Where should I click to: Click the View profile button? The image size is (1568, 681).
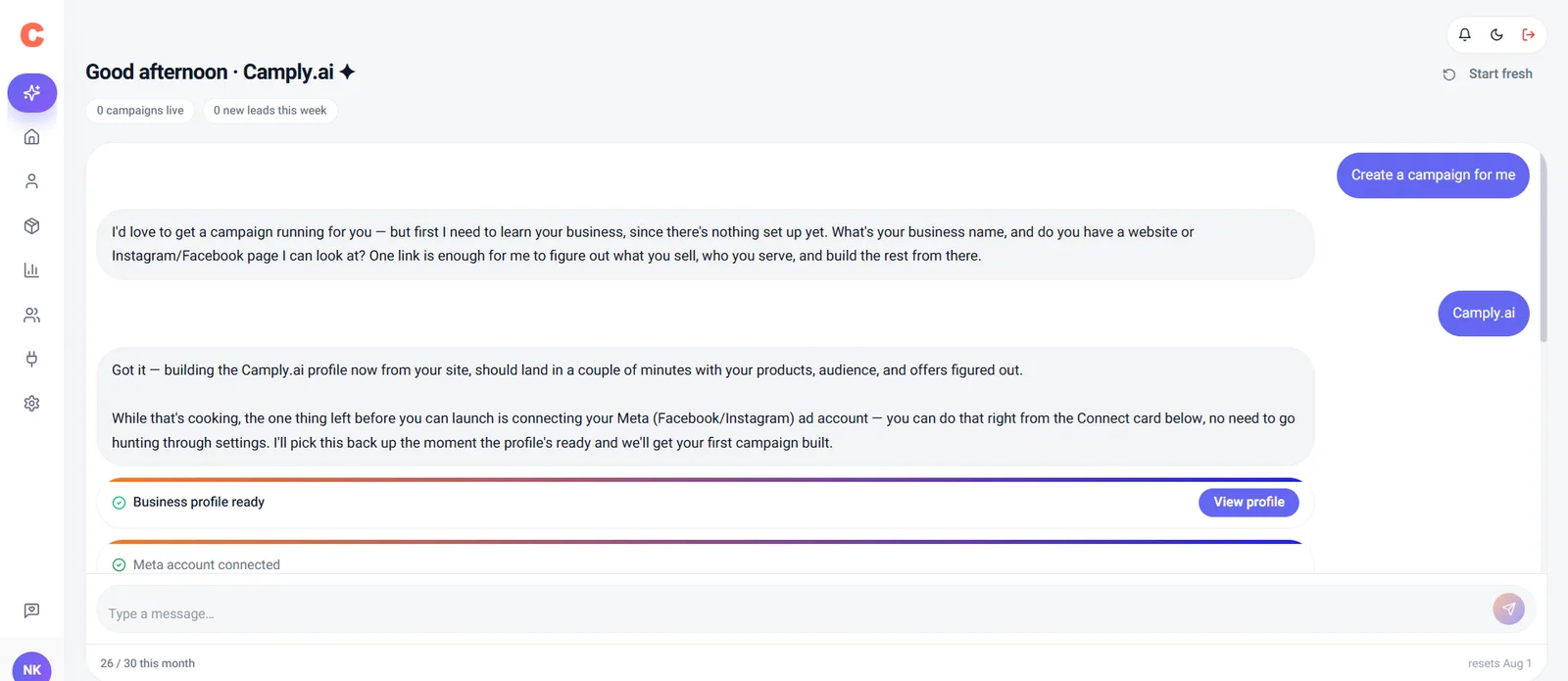(1249, 502)
